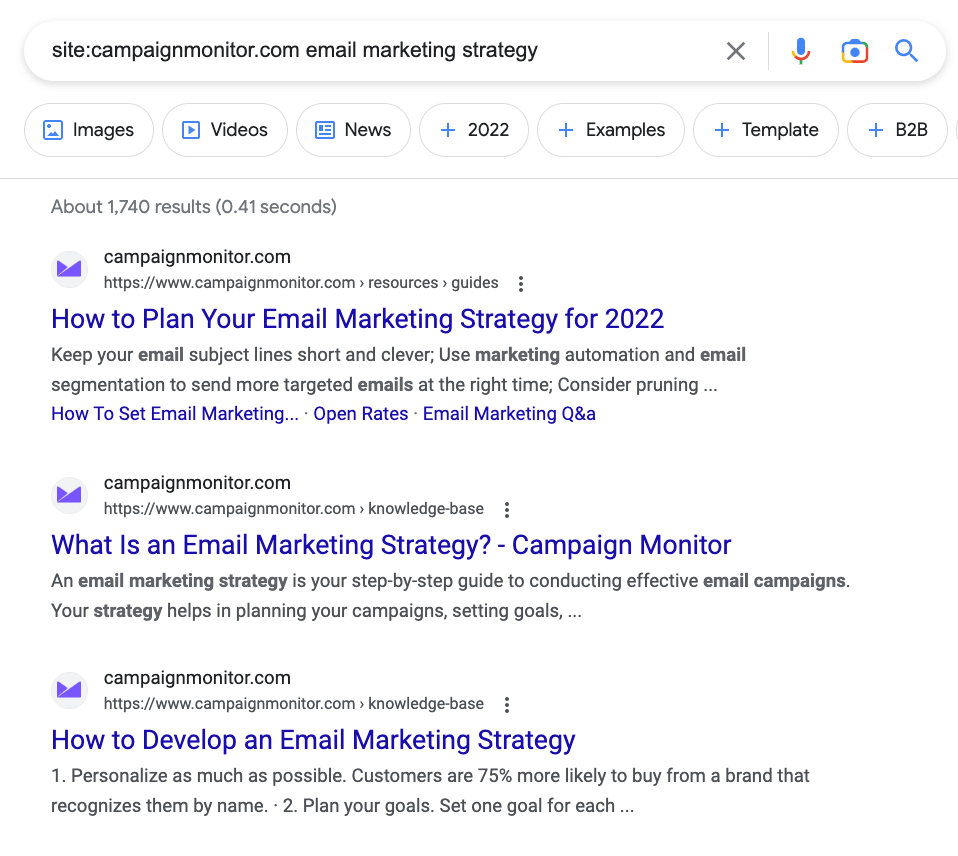The width and height of the screenshot is (958, 856).
Task: Click the snippet starting '1. Personalize as much as possible'
Action: click(x=430, y=791)
